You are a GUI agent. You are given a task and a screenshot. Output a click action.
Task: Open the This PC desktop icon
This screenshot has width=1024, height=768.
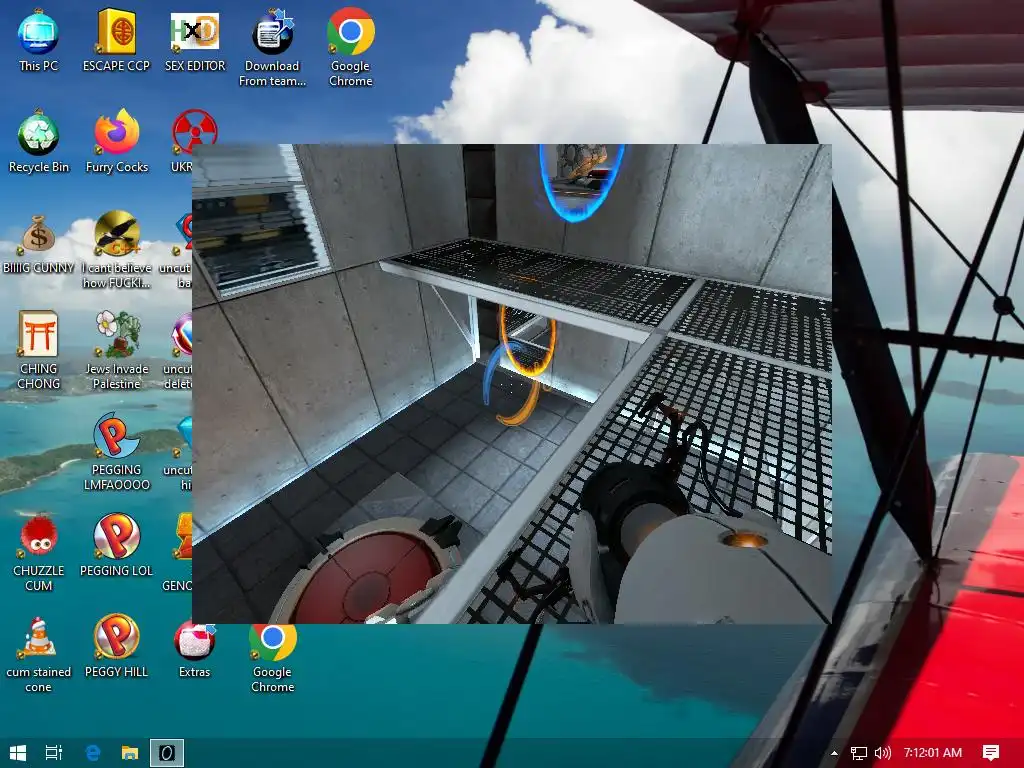tap(39, 40)
